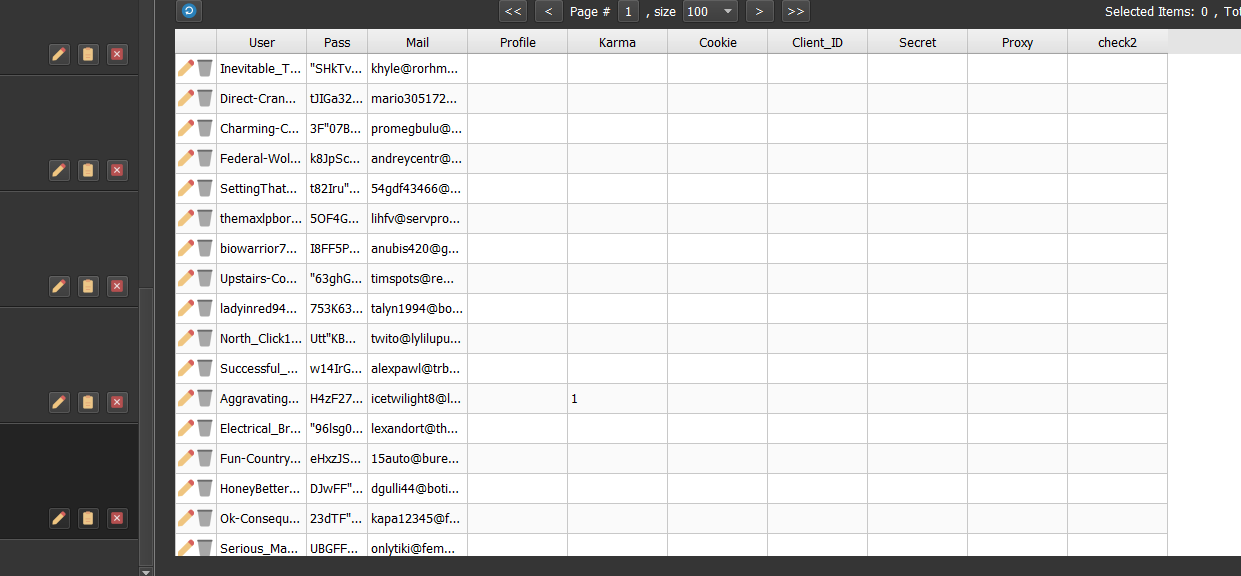This screenshot has width=1241, height=576.
Task: Go to the next page with the > button
Action: pyautogui.click(x=759, y=11)
